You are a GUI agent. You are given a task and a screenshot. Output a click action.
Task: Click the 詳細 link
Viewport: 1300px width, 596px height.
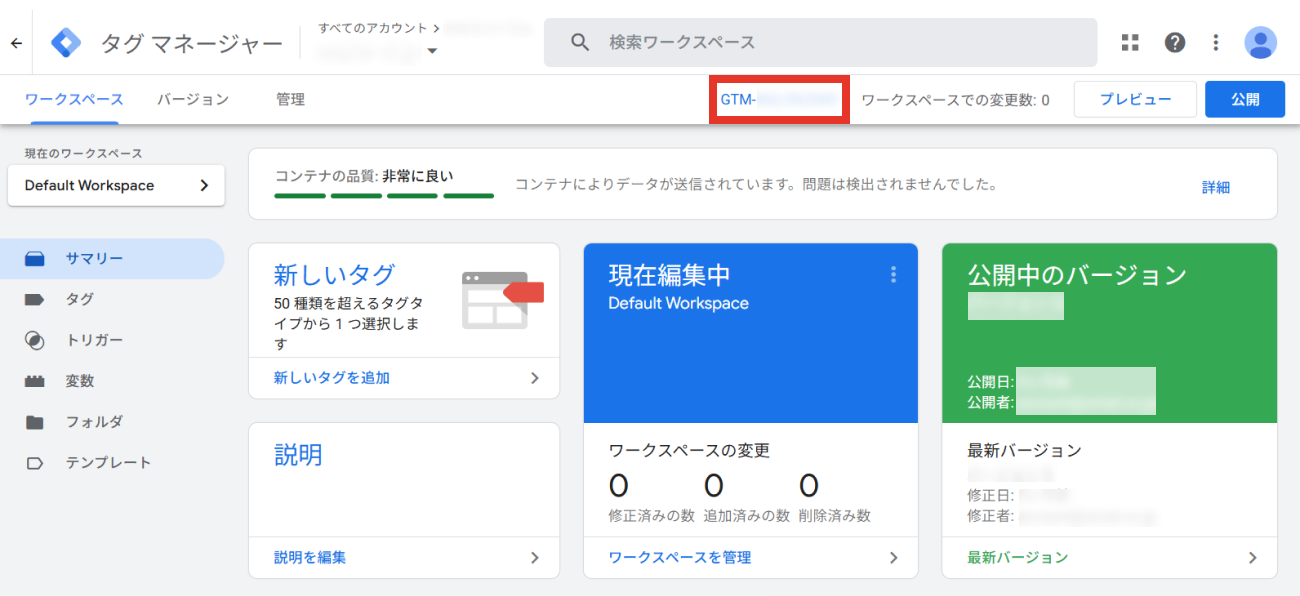(1216, 187)
